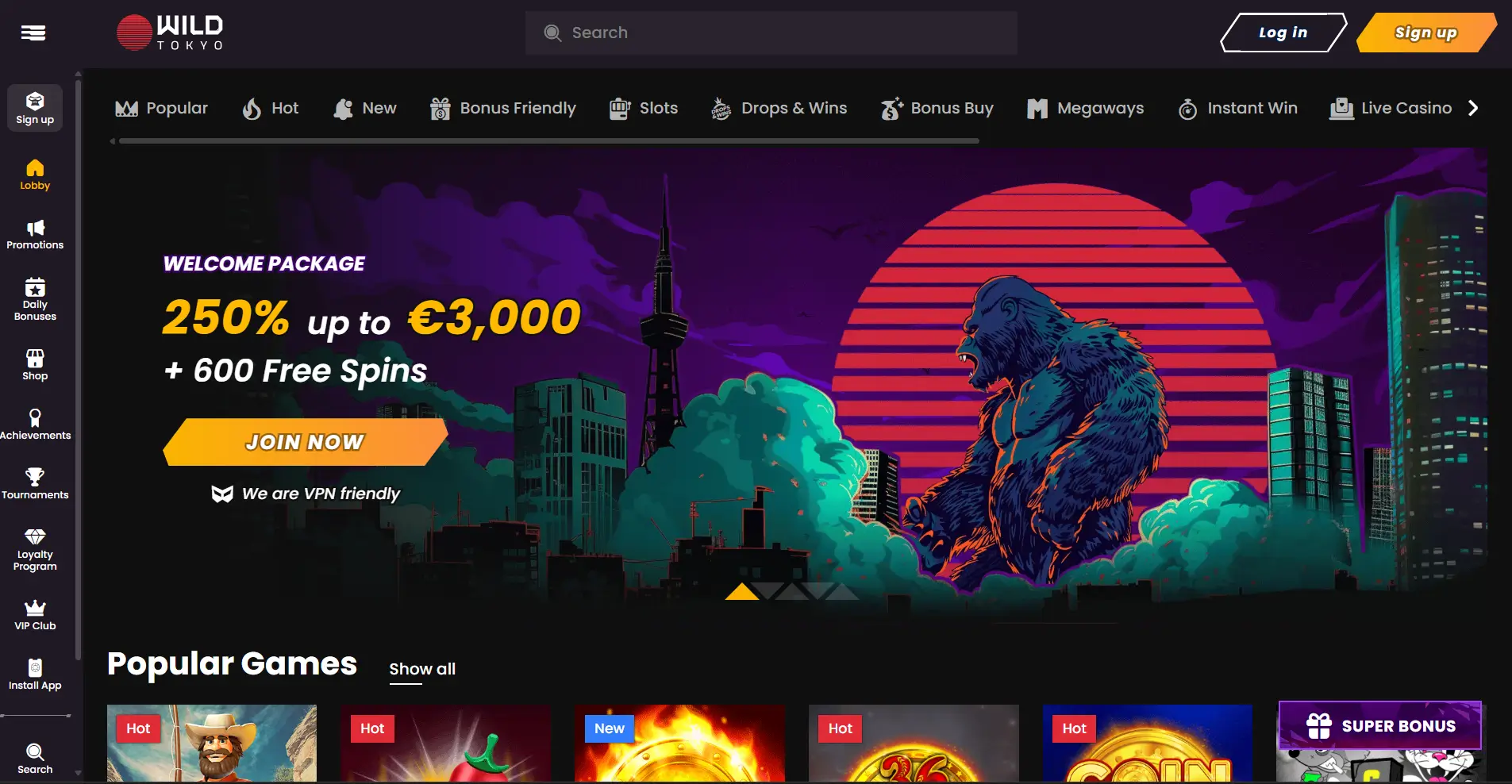Open the Tournaments trophy icon

click(x=35, y=477)
